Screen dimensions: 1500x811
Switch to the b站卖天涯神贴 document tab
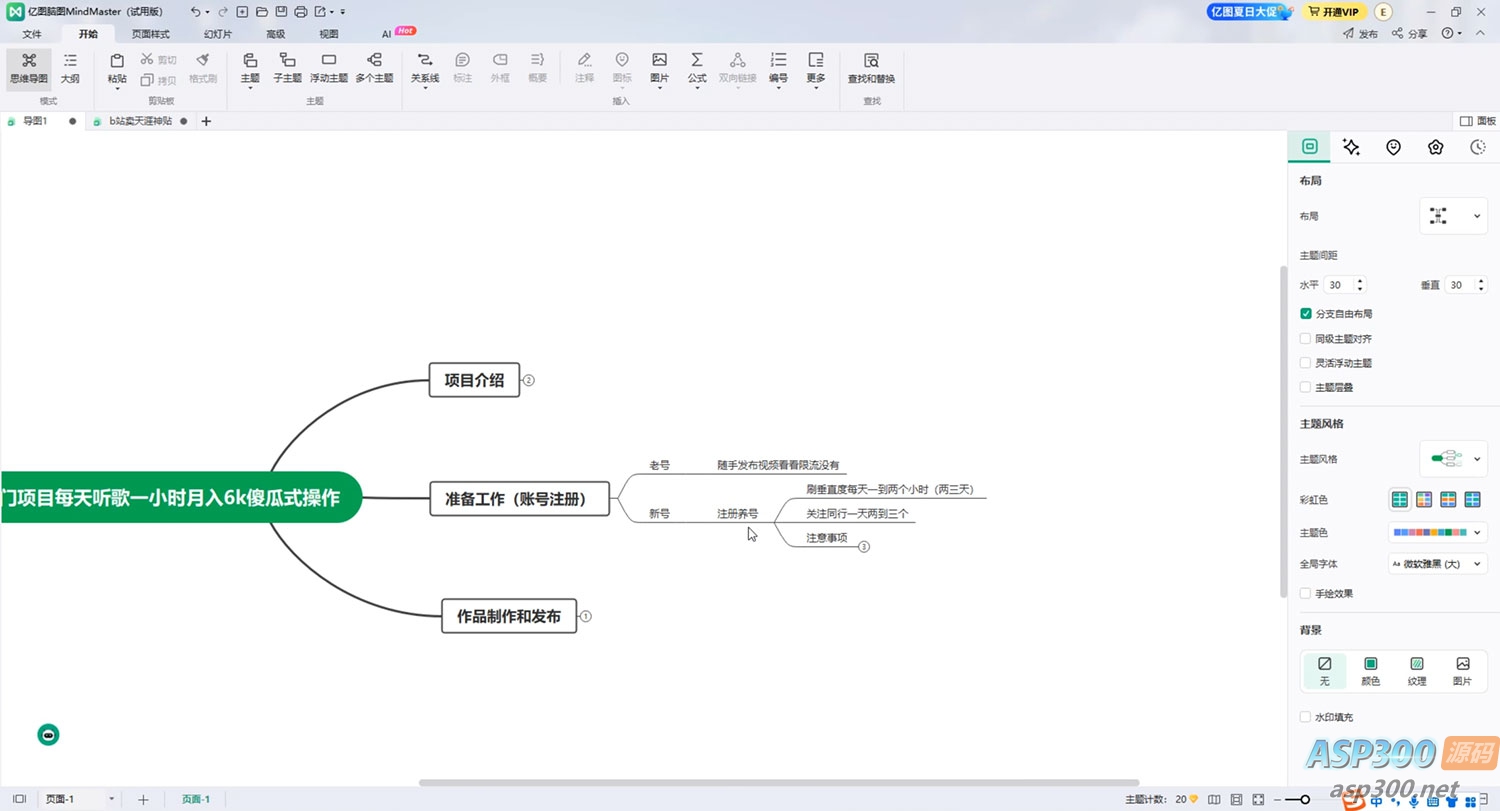click(140, 121)
